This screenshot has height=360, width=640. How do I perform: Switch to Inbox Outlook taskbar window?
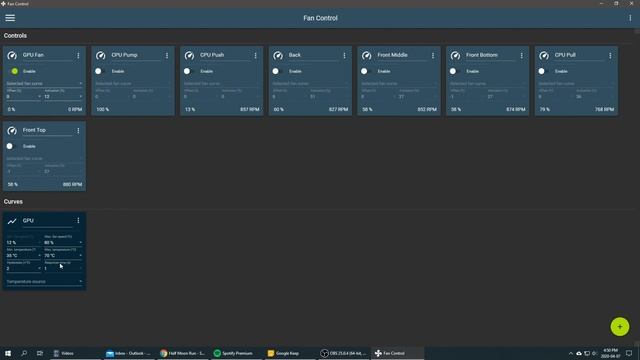tap(129, 353)
